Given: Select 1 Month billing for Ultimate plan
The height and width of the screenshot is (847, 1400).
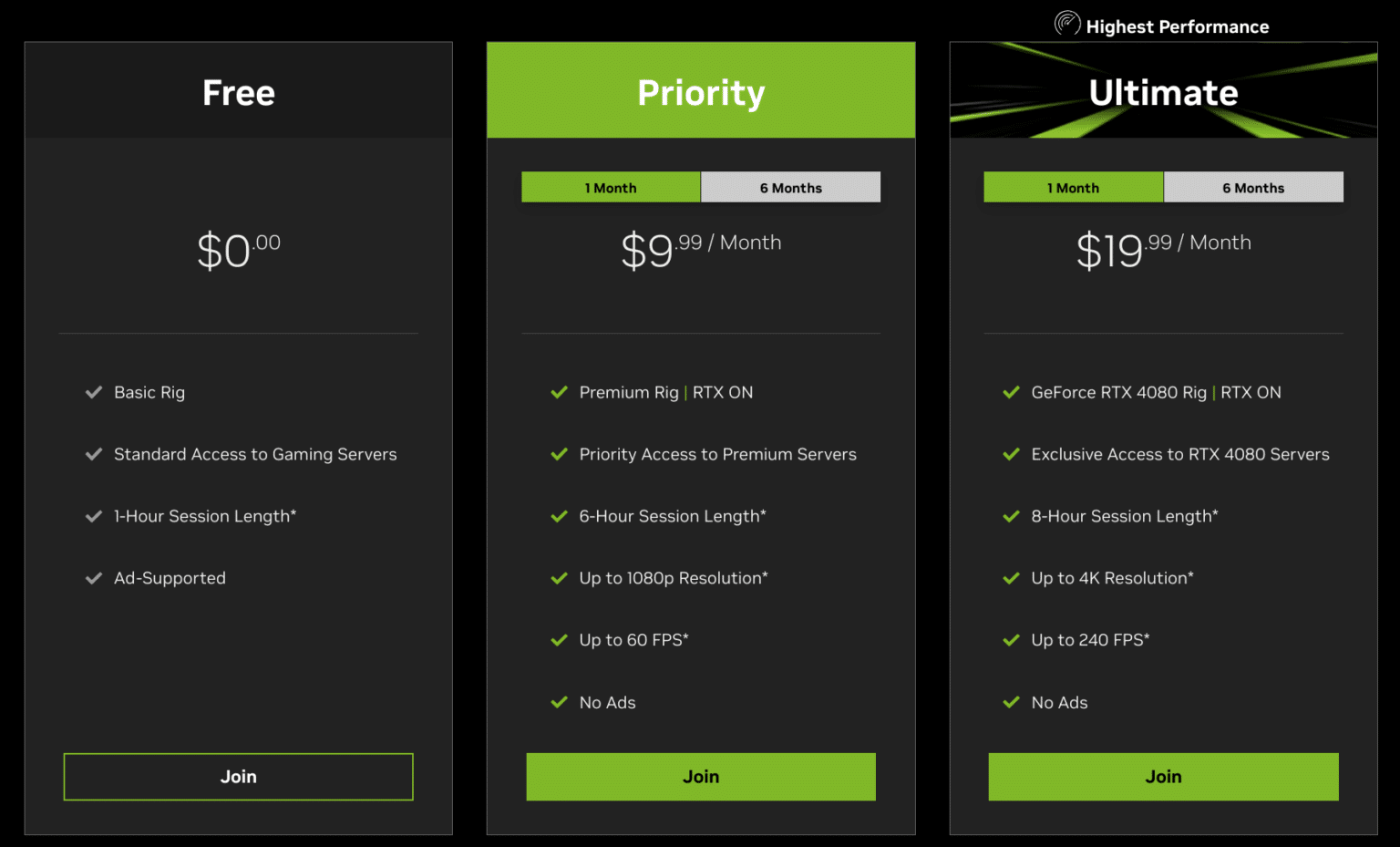Looking at the screenshot, I should click(x=1073, y=187).
